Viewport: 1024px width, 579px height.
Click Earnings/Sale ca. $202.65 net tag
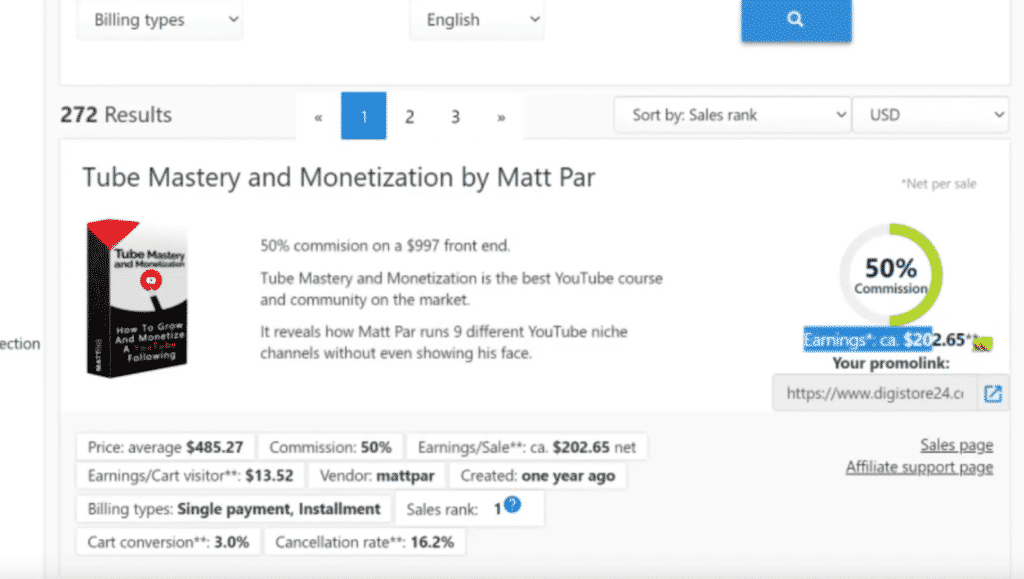pos(526,447)
